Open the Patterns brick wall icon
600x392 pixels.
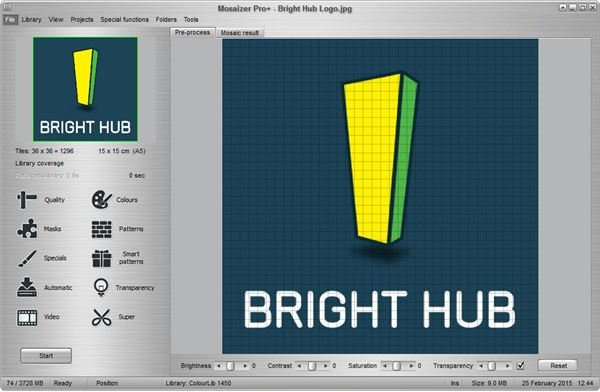click(101, 229)
